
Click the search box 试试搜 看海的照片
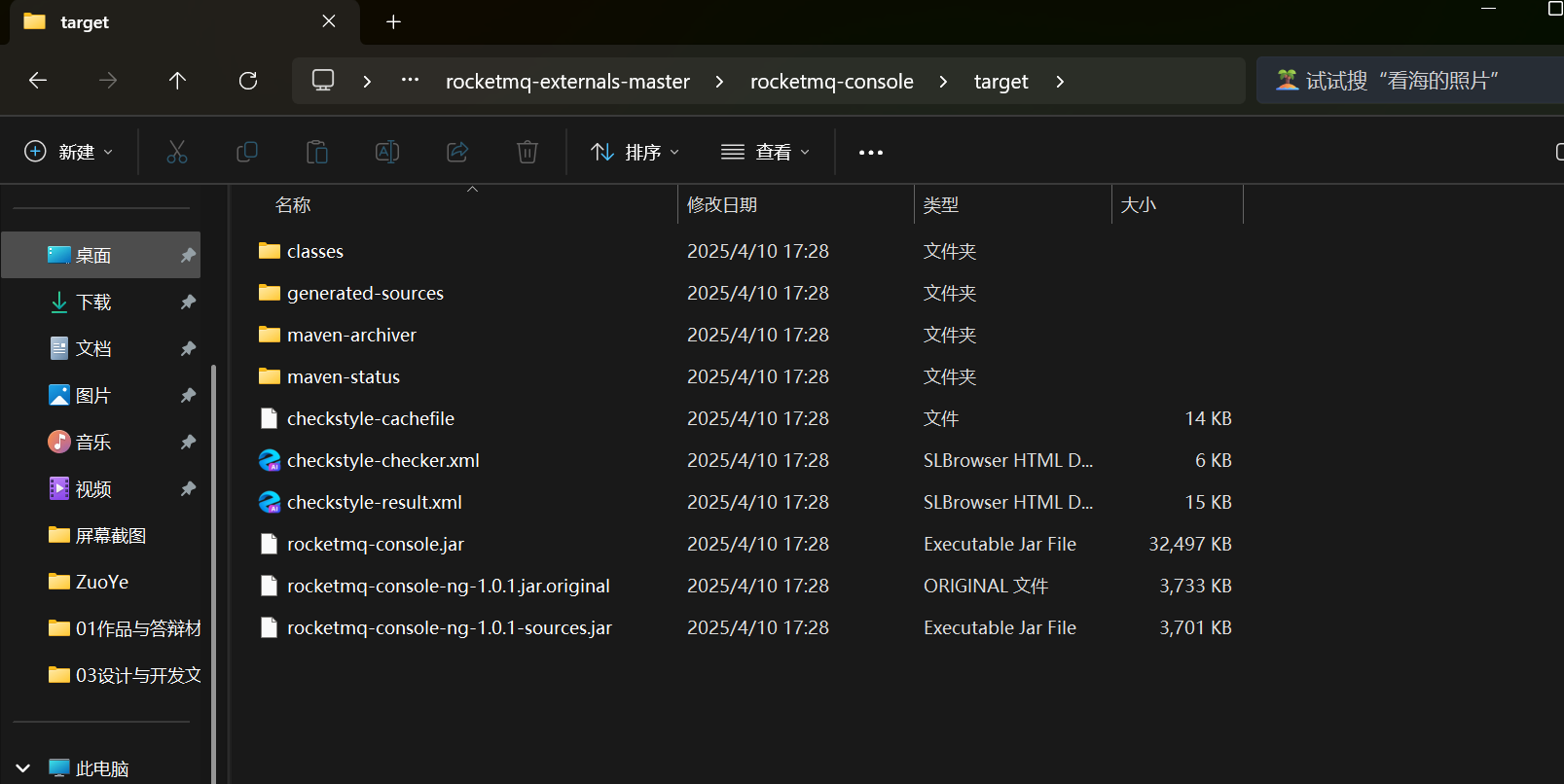coord(1411,81)
